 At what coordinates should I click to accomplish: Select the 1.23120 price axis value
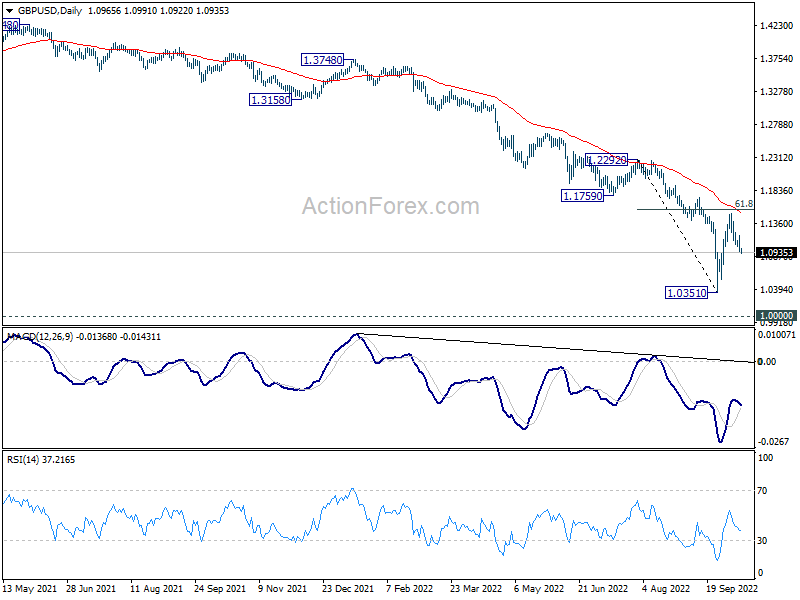pos(777,158)
